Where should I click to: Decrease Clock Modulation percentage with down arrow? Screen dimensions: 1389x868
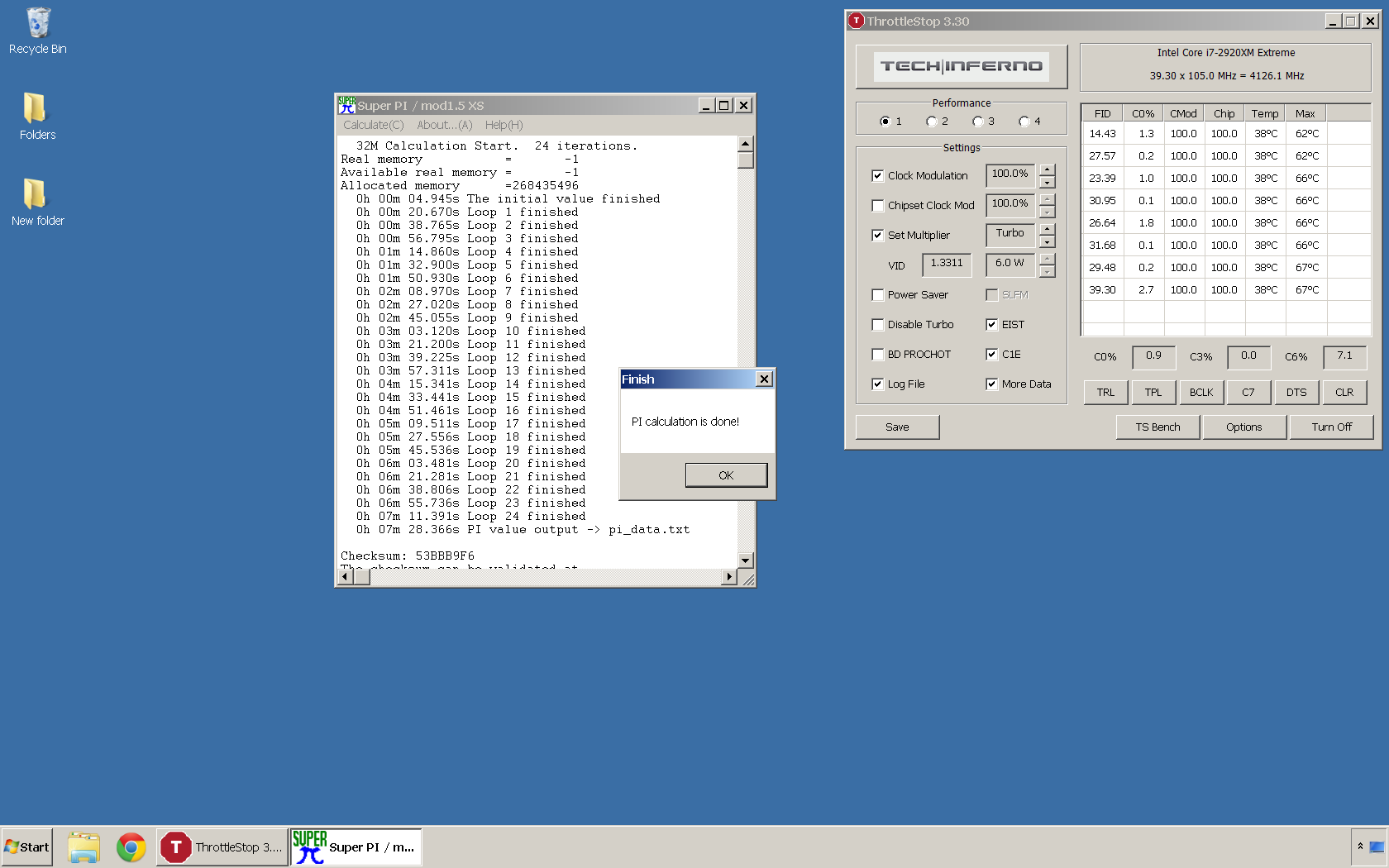1048,182
